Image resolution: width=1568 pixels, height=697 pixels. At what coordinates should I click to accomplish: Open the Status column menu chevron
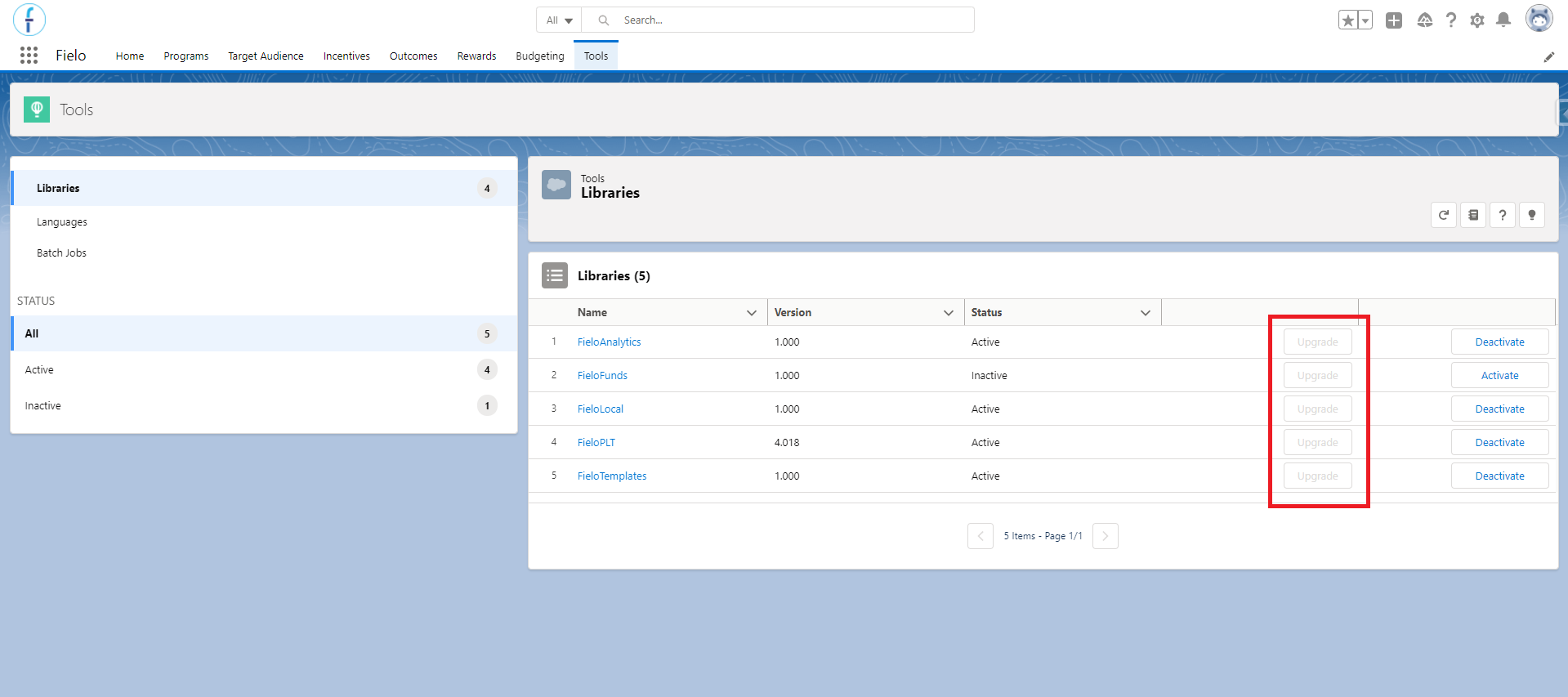(1146, 313)
